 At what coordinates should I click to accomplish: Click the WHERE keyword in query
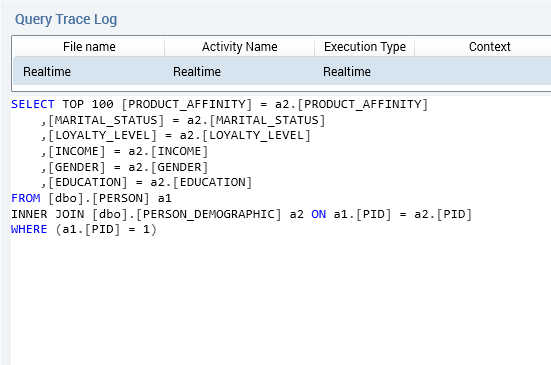tap(29, 229)
